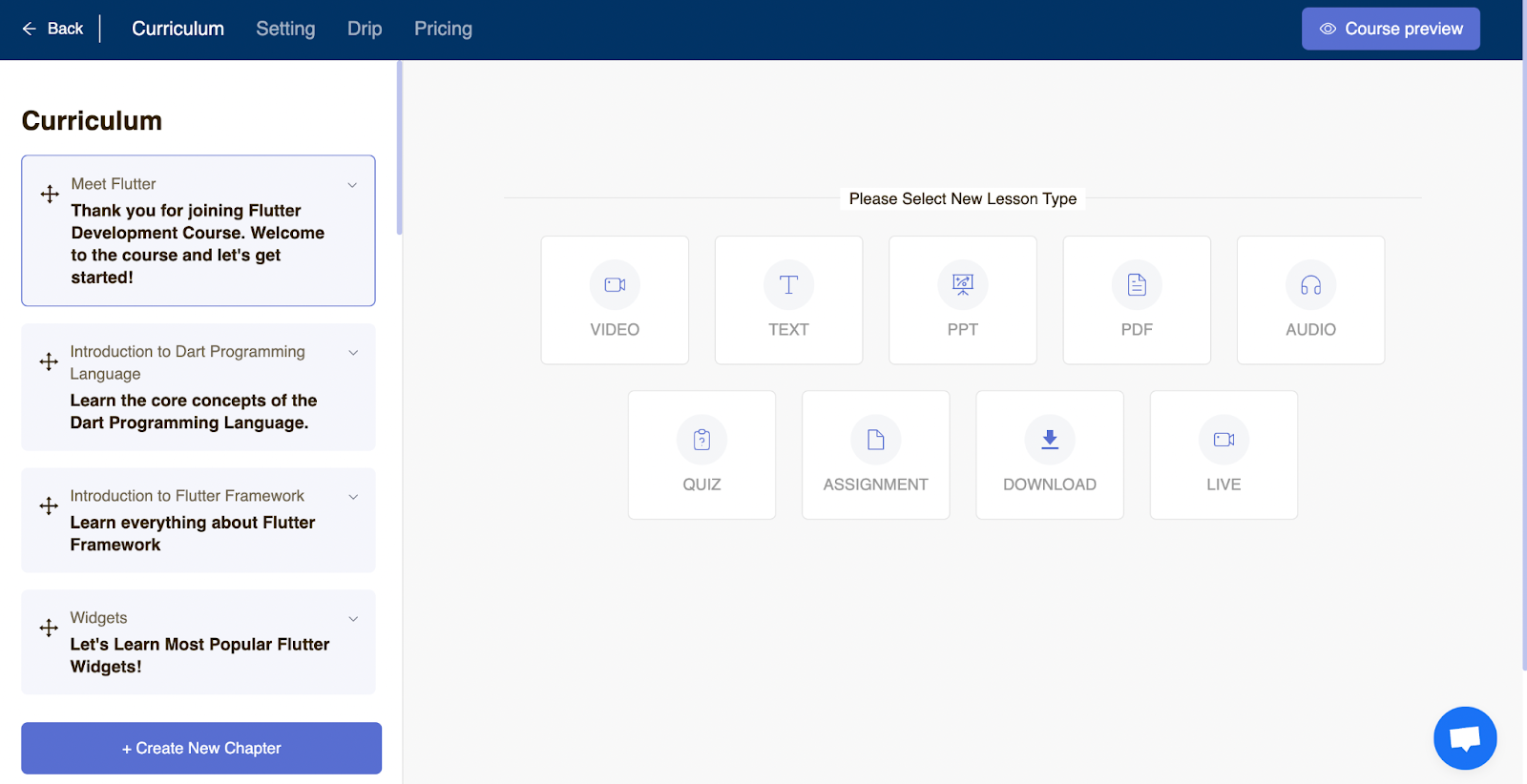This screenshot has width=1527, height=784.
Task: Choose the TEXT lesson type icon
Action: coord(788,284)
